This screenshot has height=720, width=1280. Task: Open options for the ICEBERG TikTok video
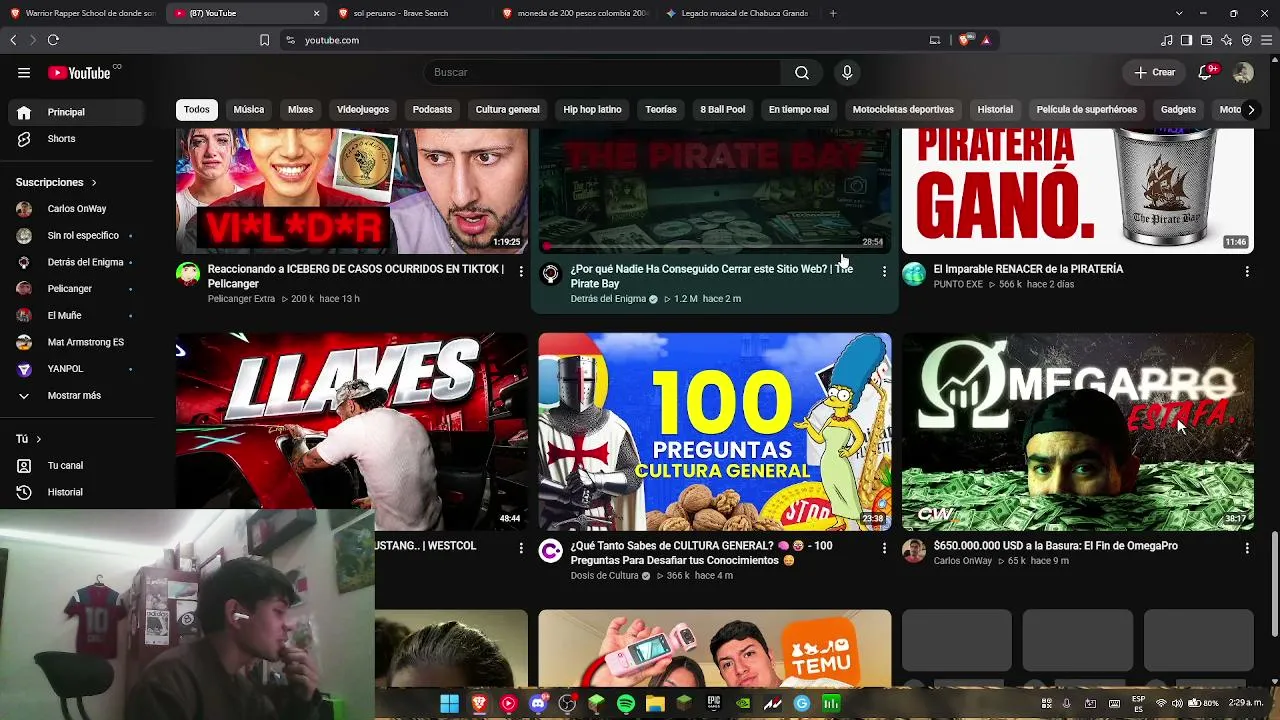(x=521, y=271)
